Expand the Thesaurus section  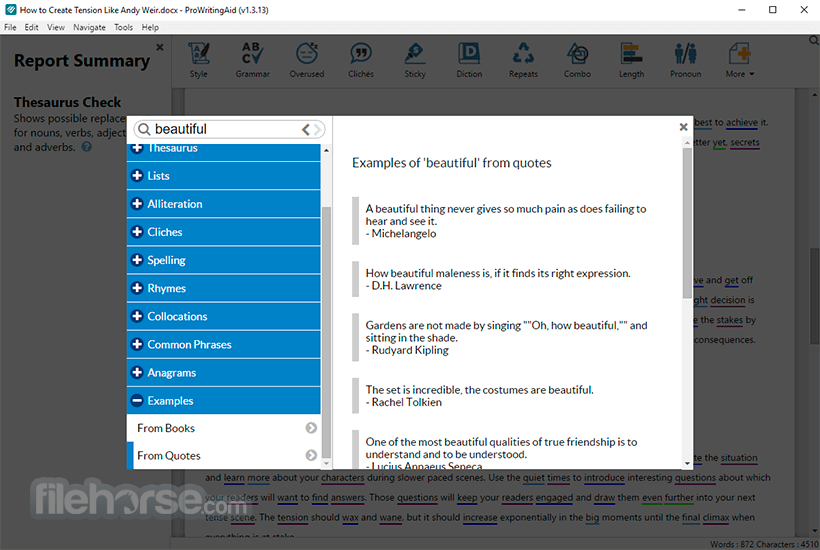point(223,151)
